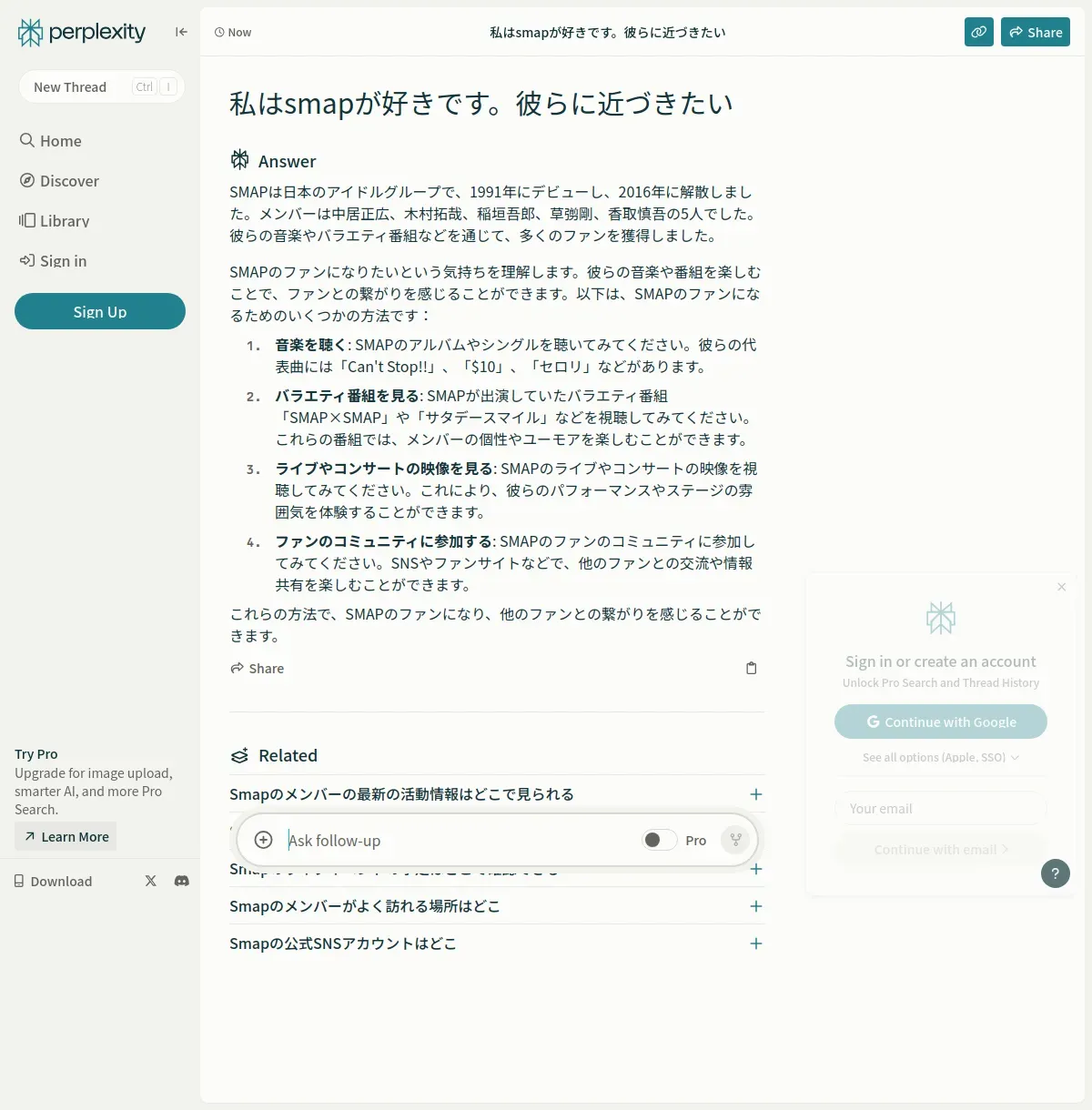Click the Perplexity logo

[82, 33]
